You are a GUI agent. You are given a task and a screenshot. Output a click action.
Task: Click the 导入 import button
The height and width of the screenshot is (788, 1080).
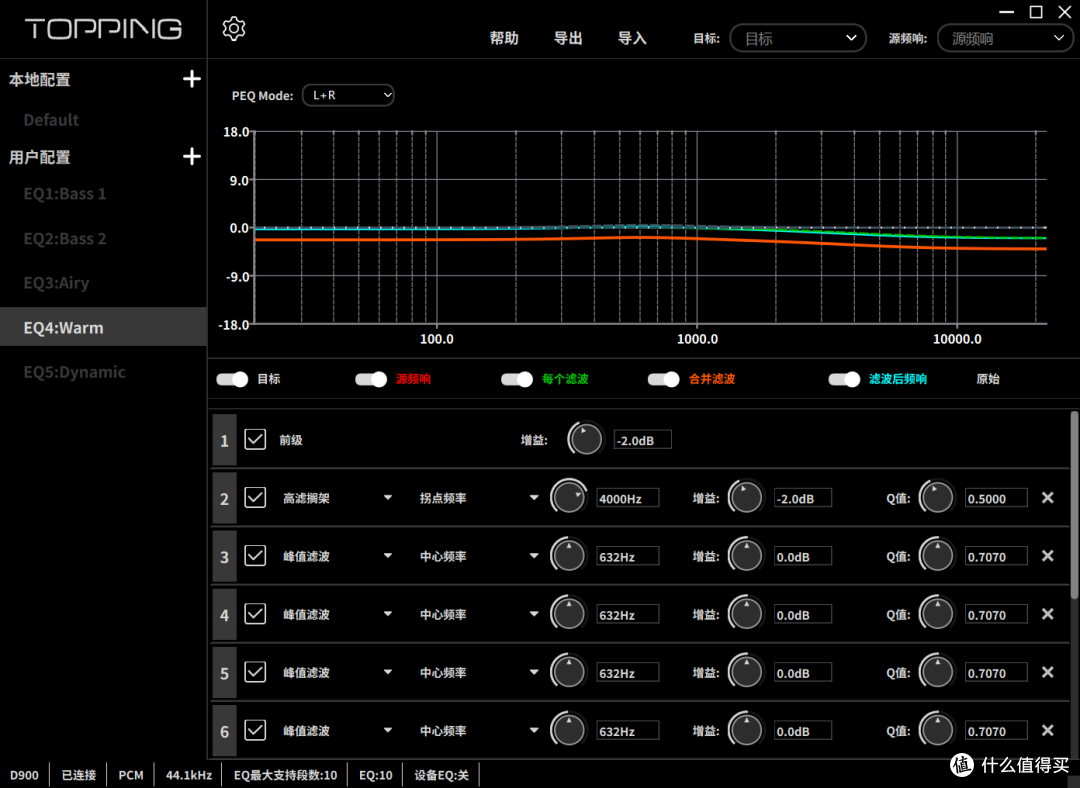click(632, 39)
